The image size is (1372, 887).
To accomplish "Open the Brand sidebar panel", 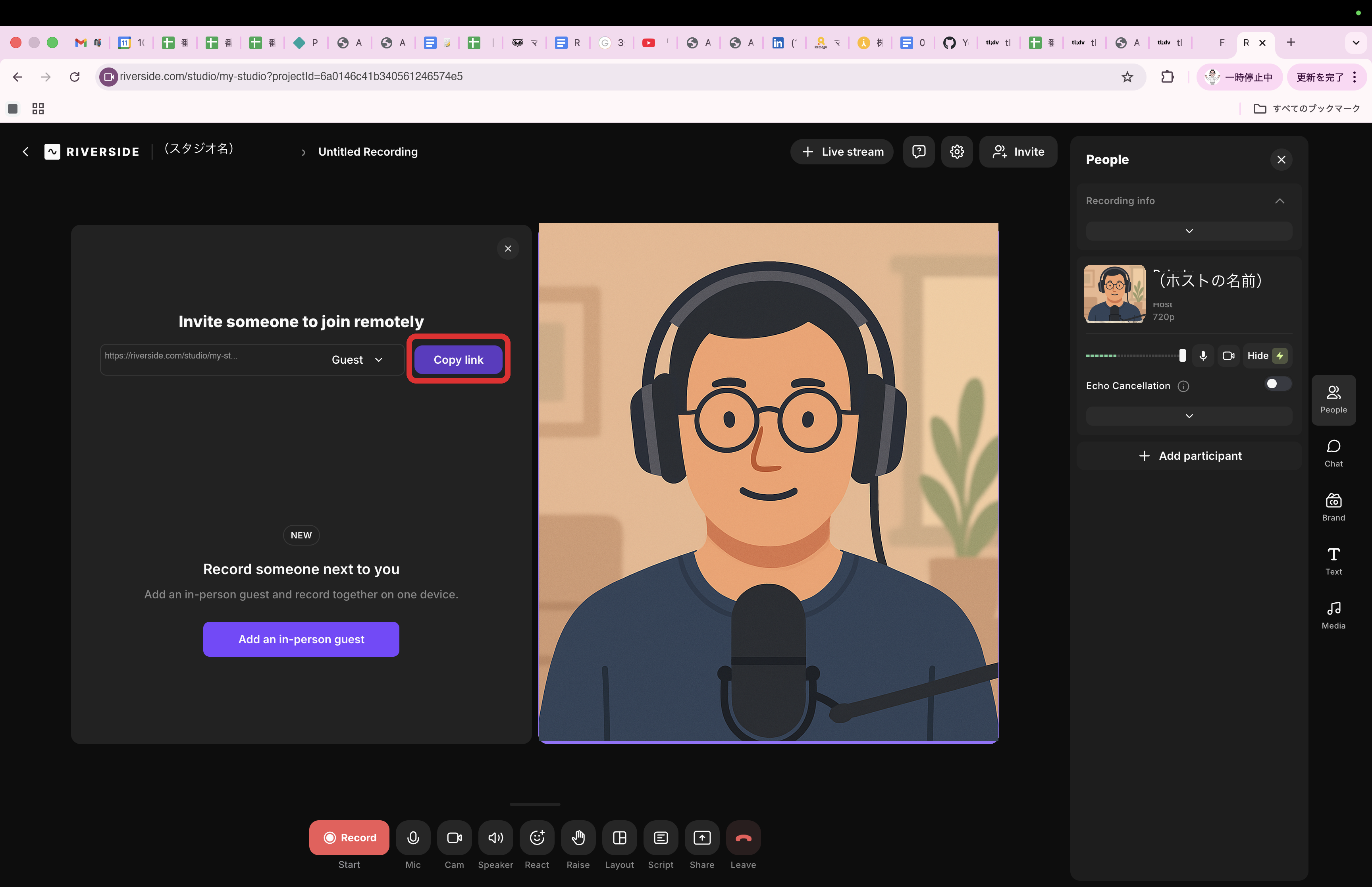I will pos(1333,507).
